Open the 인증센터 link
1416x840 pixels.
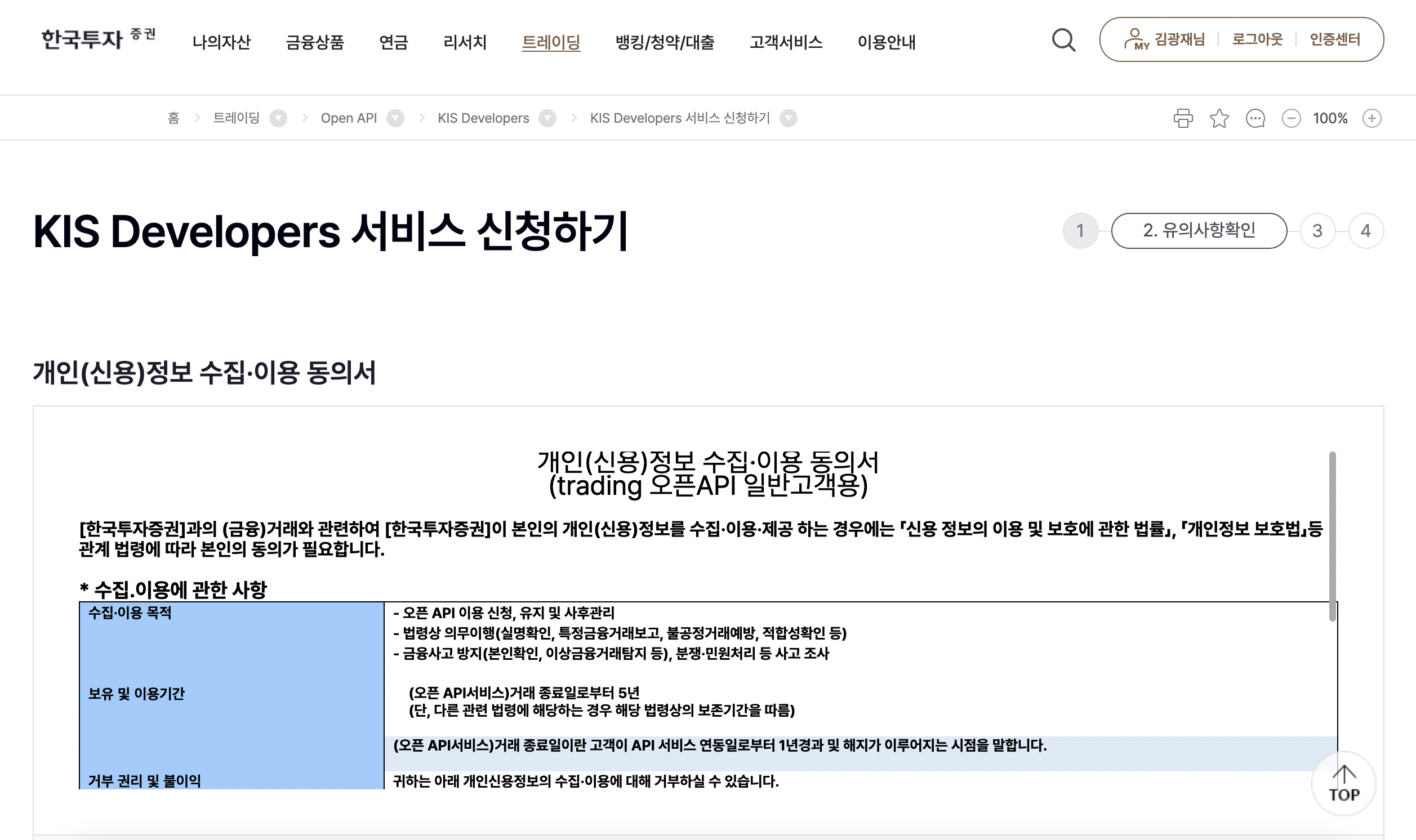click(1334, 39)
